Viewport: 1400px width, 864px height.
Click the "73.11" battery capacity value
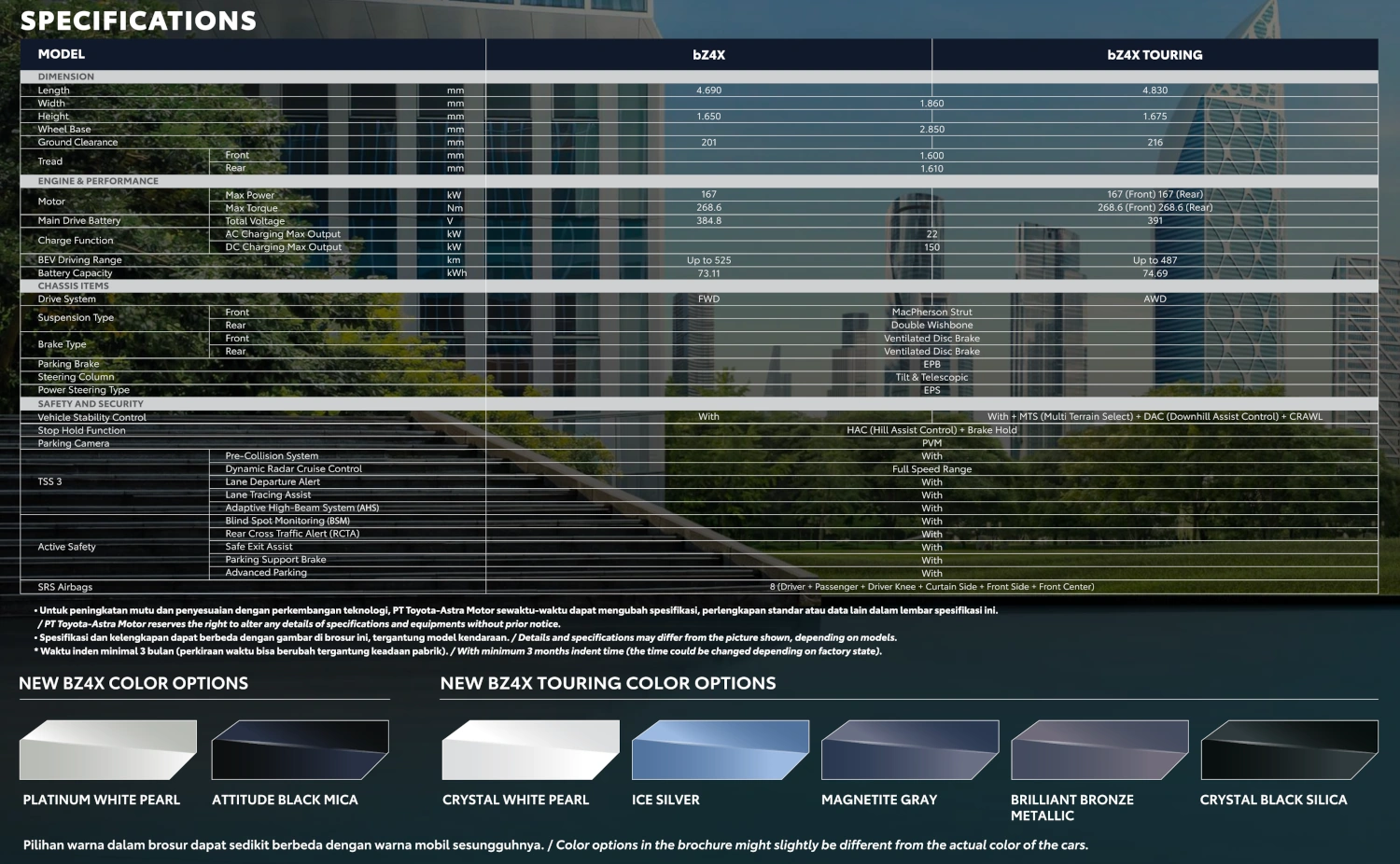pos(709,273)
